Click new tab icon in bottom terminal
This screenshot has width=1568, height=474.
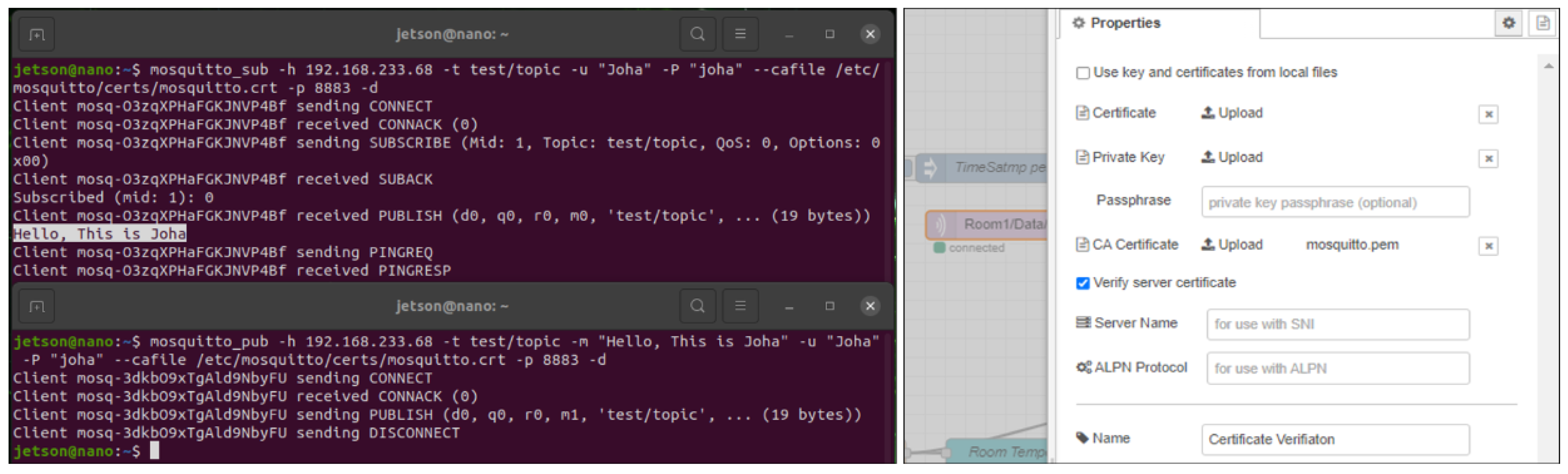[x=37, y=306]
